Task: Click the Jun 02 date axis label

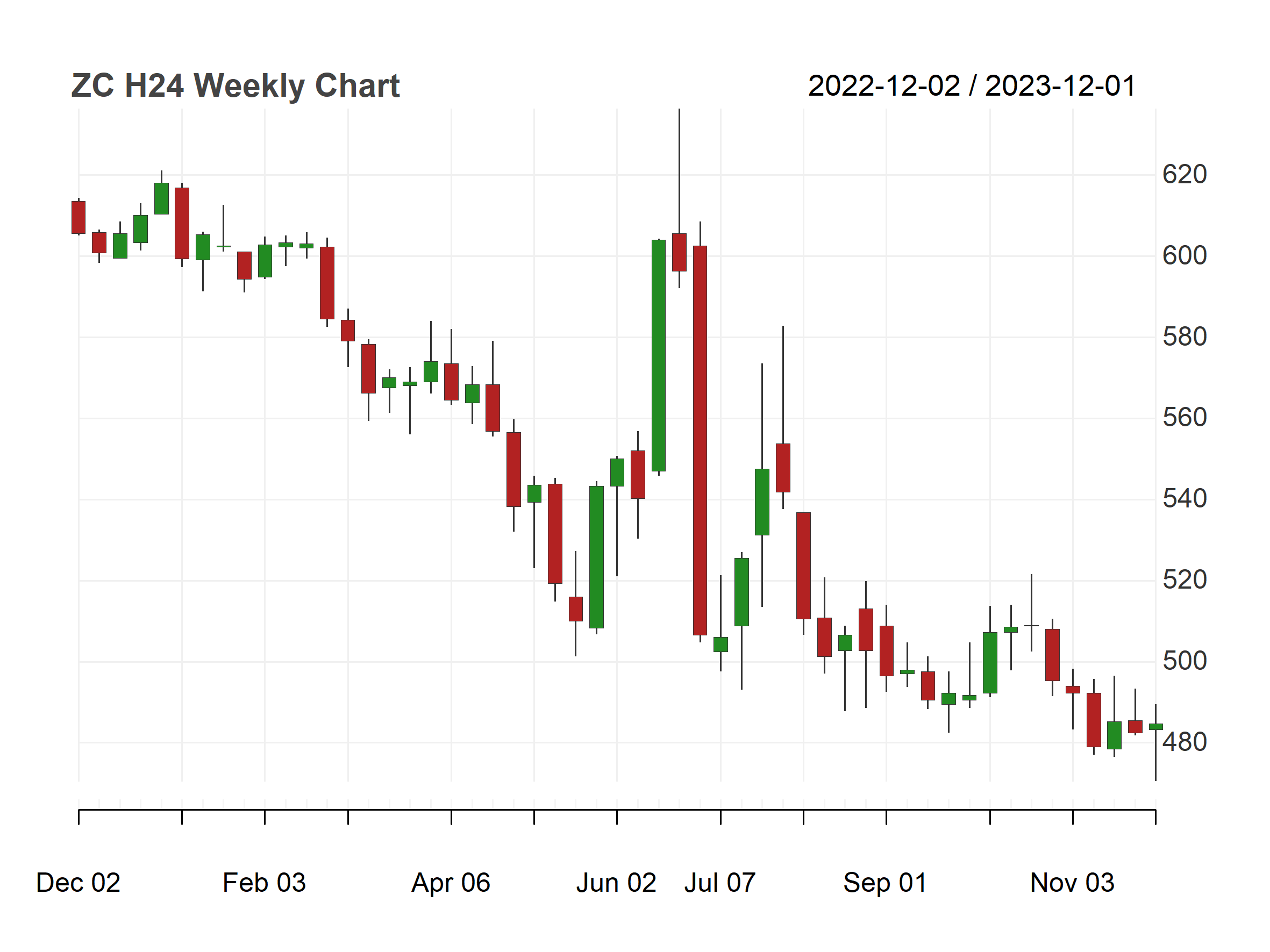Action: 616,883
